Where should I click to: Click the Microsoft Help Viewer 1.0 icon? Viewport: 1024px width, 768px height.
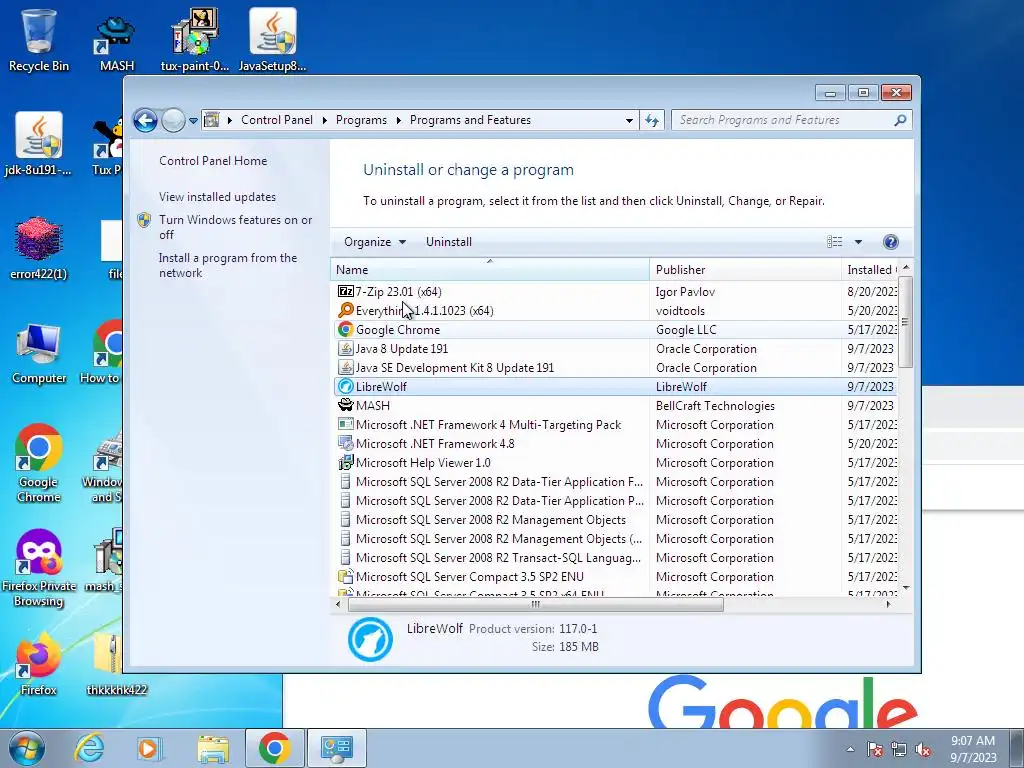point(345,462)
